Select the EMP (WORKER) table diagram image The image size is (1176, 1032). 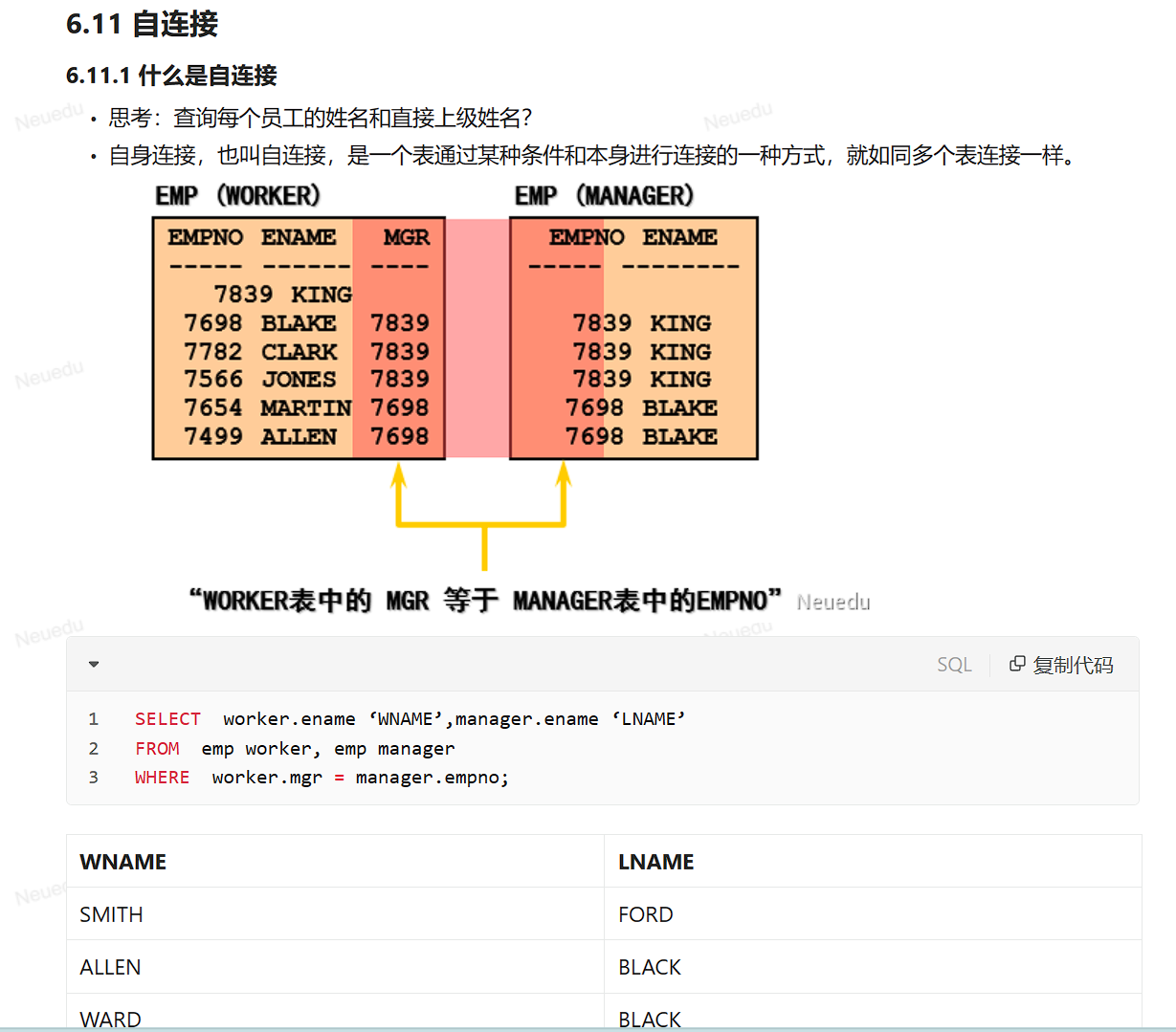(297, 340)
